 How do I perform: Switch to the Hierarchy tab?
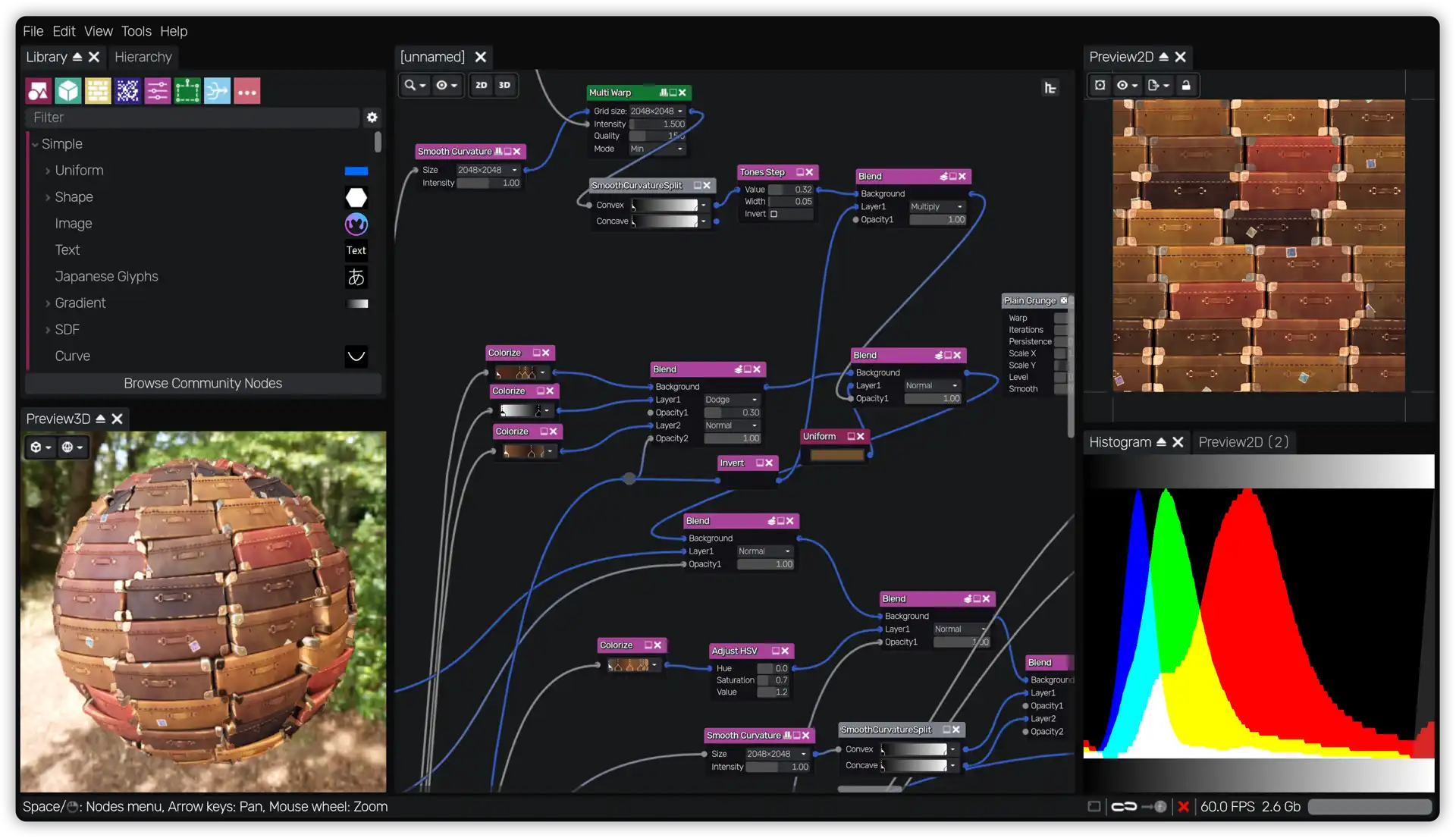143,57
